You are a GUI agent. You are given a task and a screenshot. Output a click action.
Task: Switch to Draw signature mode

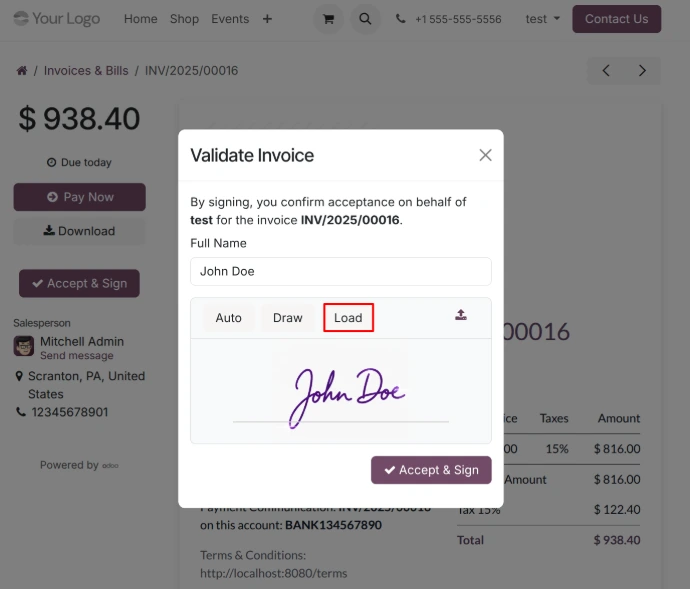click(x=288, y=318)
